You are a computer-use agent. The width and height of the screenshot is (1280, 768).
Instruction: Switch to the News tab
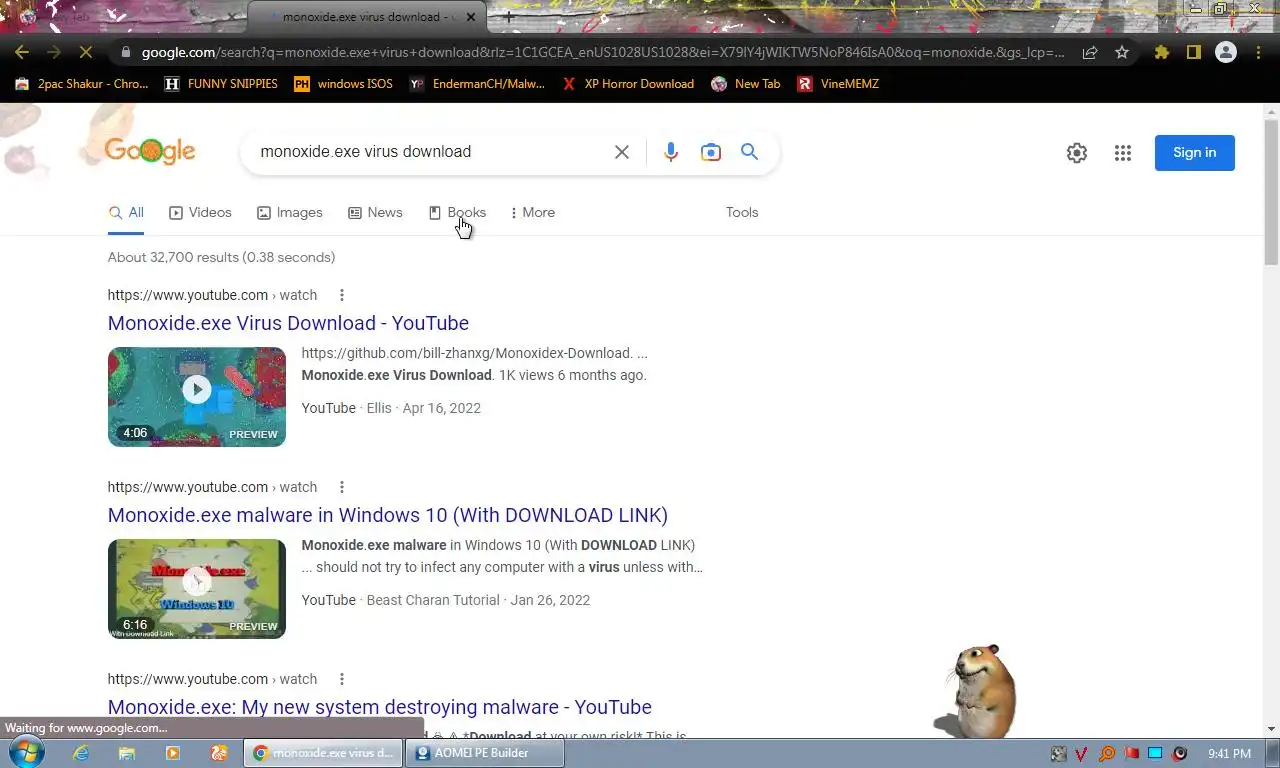coord(375,212)
